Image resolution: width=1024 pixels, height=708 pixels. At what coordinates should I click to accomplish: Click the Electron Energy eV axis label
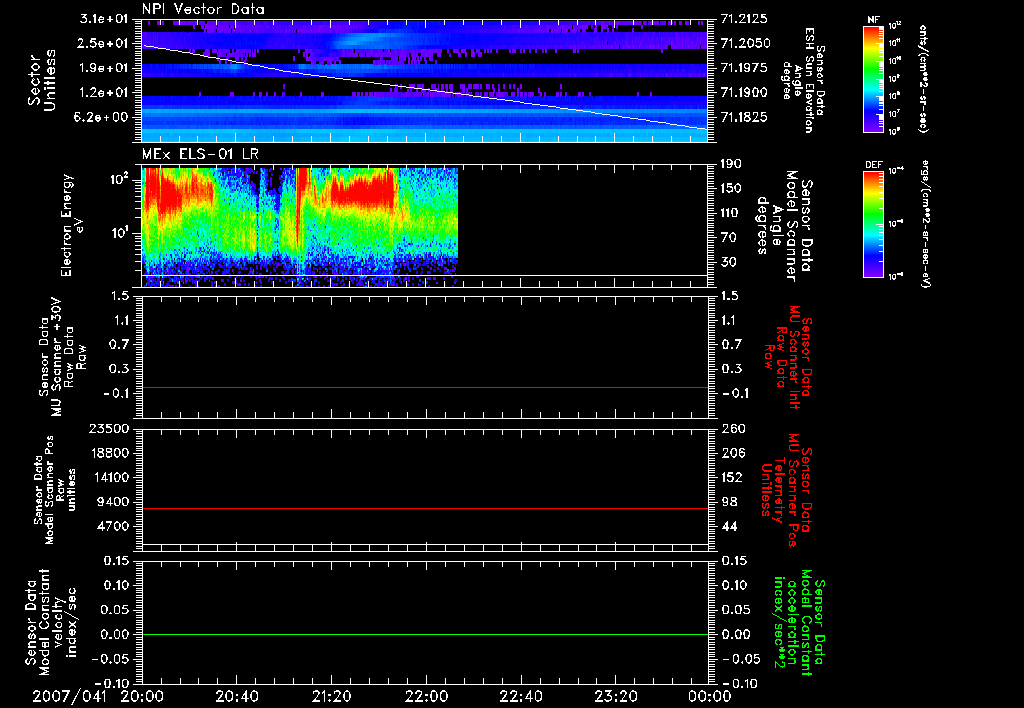(x=72, y=225)
